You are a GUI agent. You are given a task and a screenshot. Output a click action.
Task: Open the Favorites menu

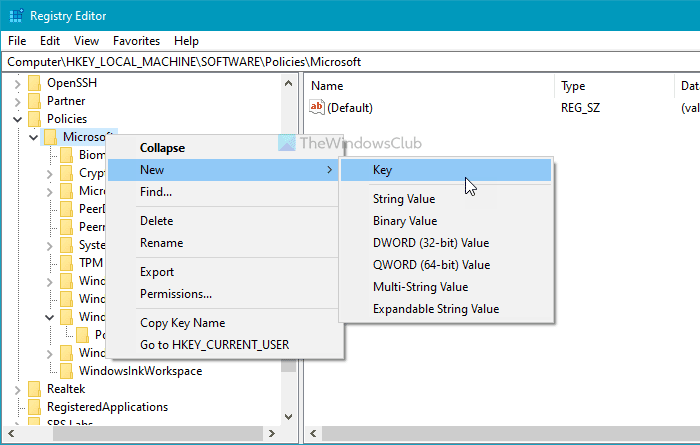[x=136, y=41]
